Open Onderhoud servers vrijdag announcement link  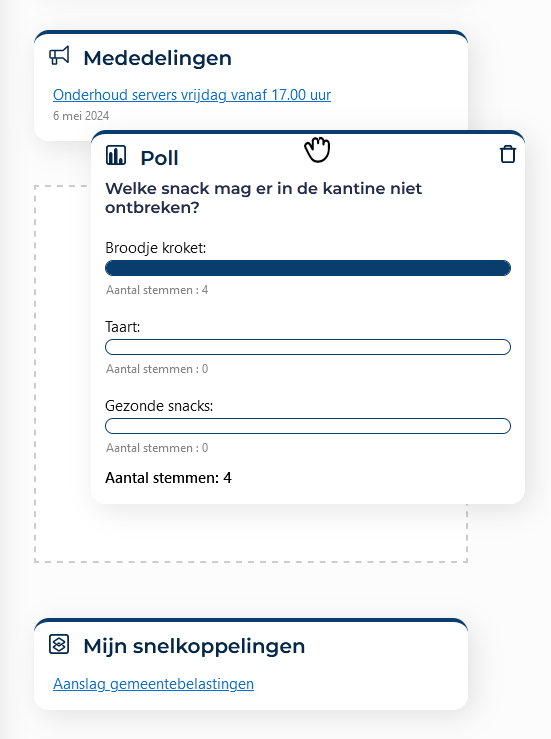point(192,95)
